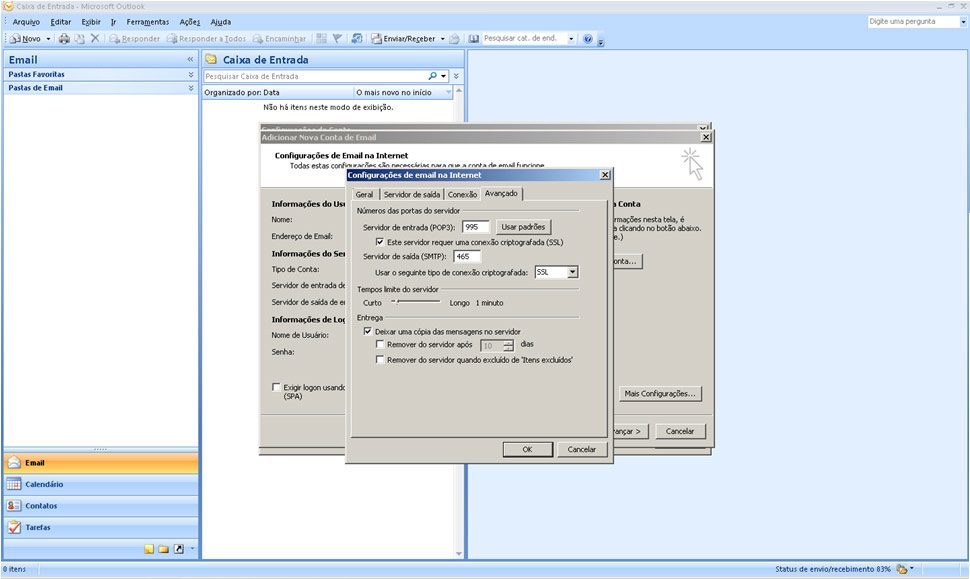
Task: Click the print icon in the toolbar
Action: (64, 39)
